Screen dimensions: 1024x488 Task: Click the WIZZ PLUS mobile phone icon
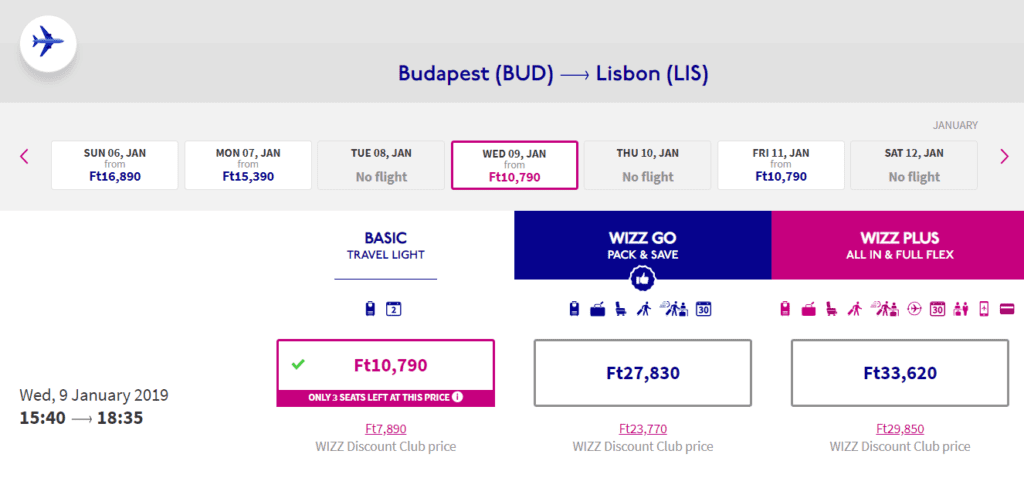click(x=984, y=308)
